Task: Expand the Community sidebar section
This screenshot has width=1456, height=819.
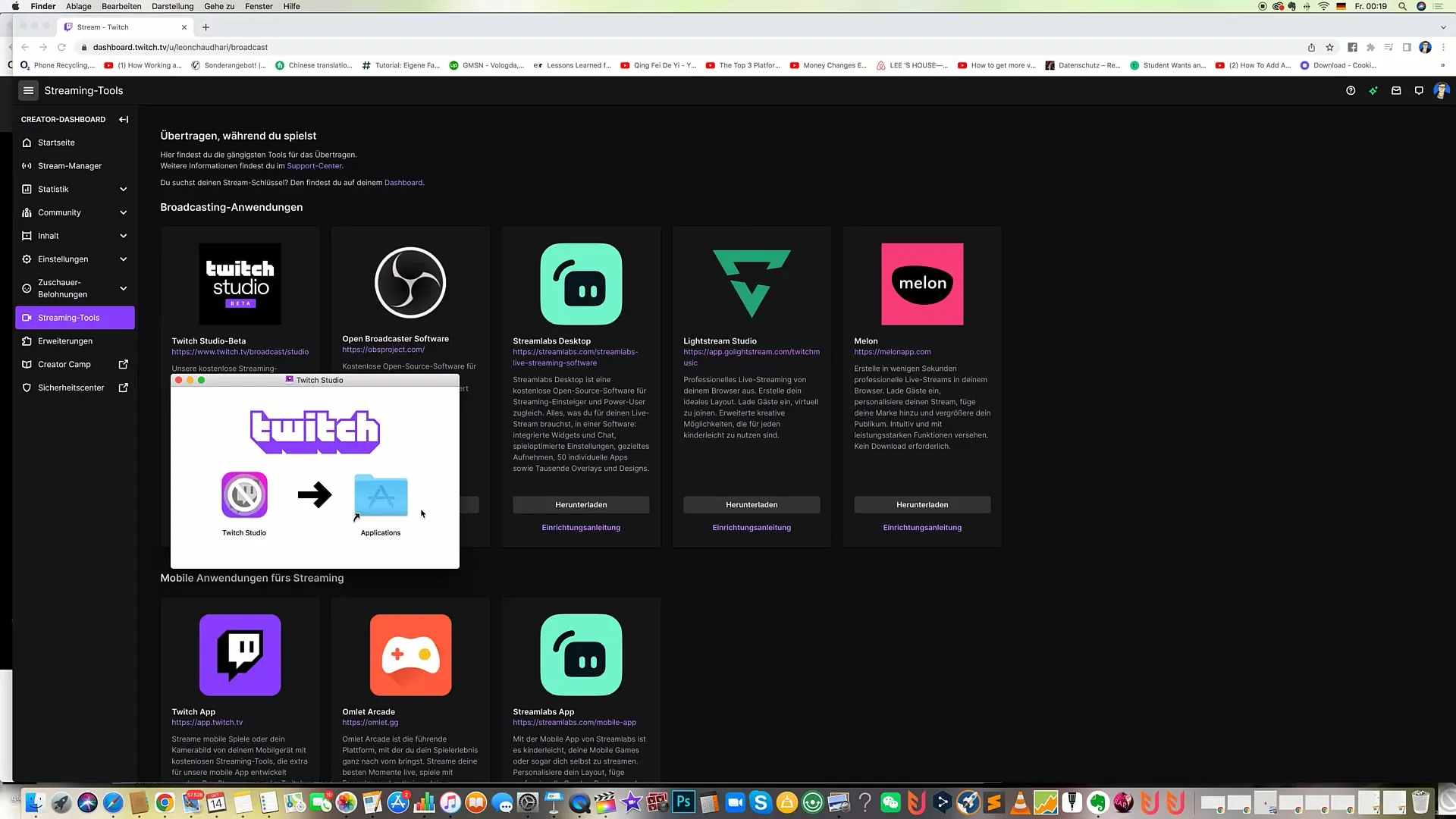Action: click(124, 213)
